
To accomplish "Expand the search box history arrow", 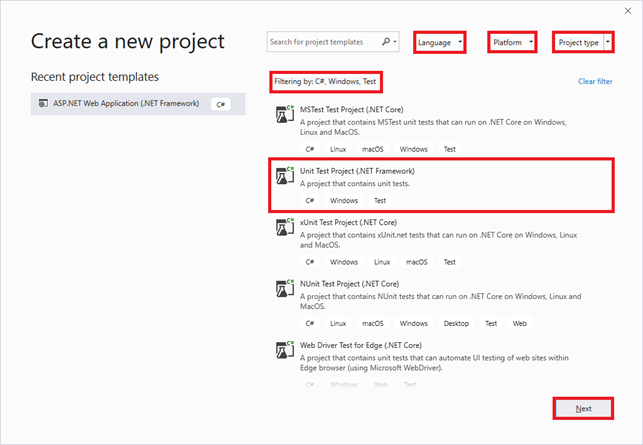I will click(x=395, y=41).
